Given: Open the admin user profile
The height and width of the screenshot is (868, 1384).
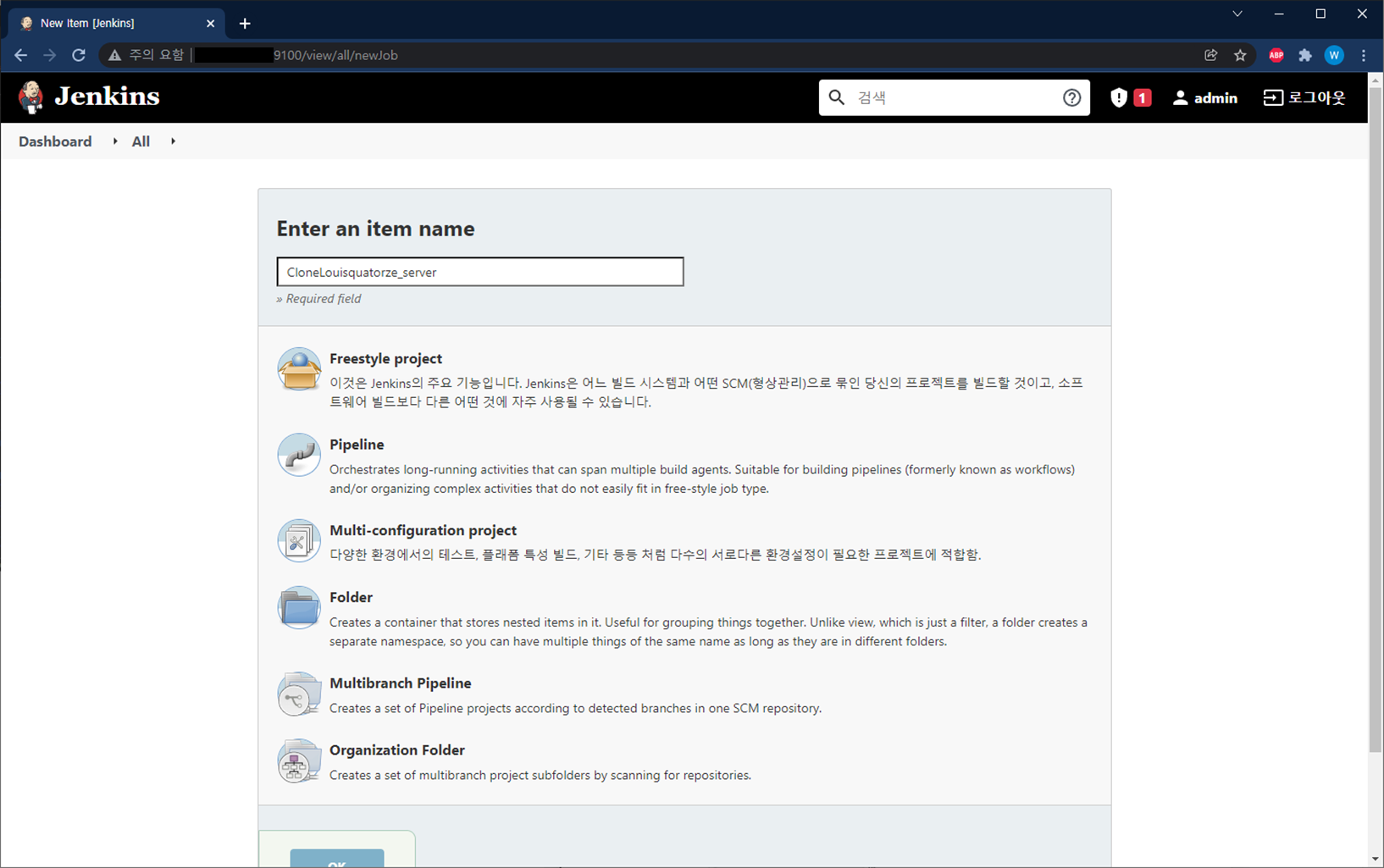Looking at the screenshot, I should [x=1205, y=98].
